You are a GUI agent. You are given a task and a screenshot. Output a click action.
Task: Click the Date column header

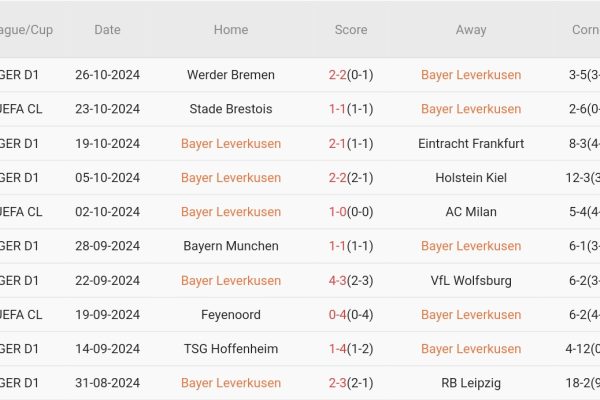[107, 30]
